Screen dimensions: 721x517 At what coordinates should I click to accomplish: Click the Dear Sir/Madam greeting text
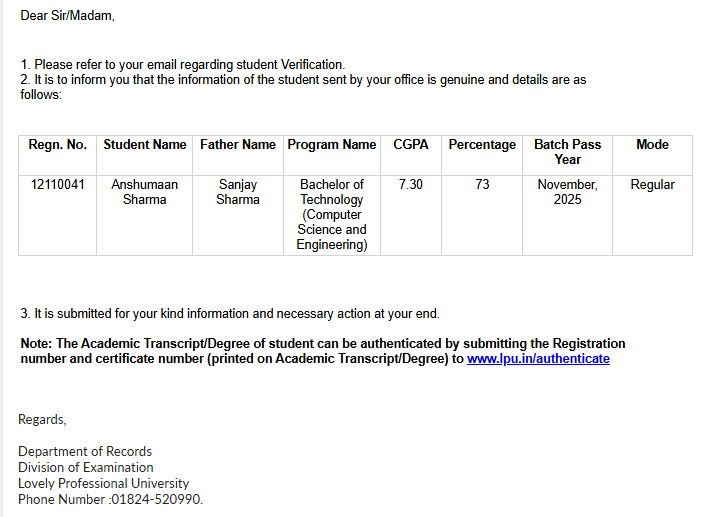click(x=67, y=15)
